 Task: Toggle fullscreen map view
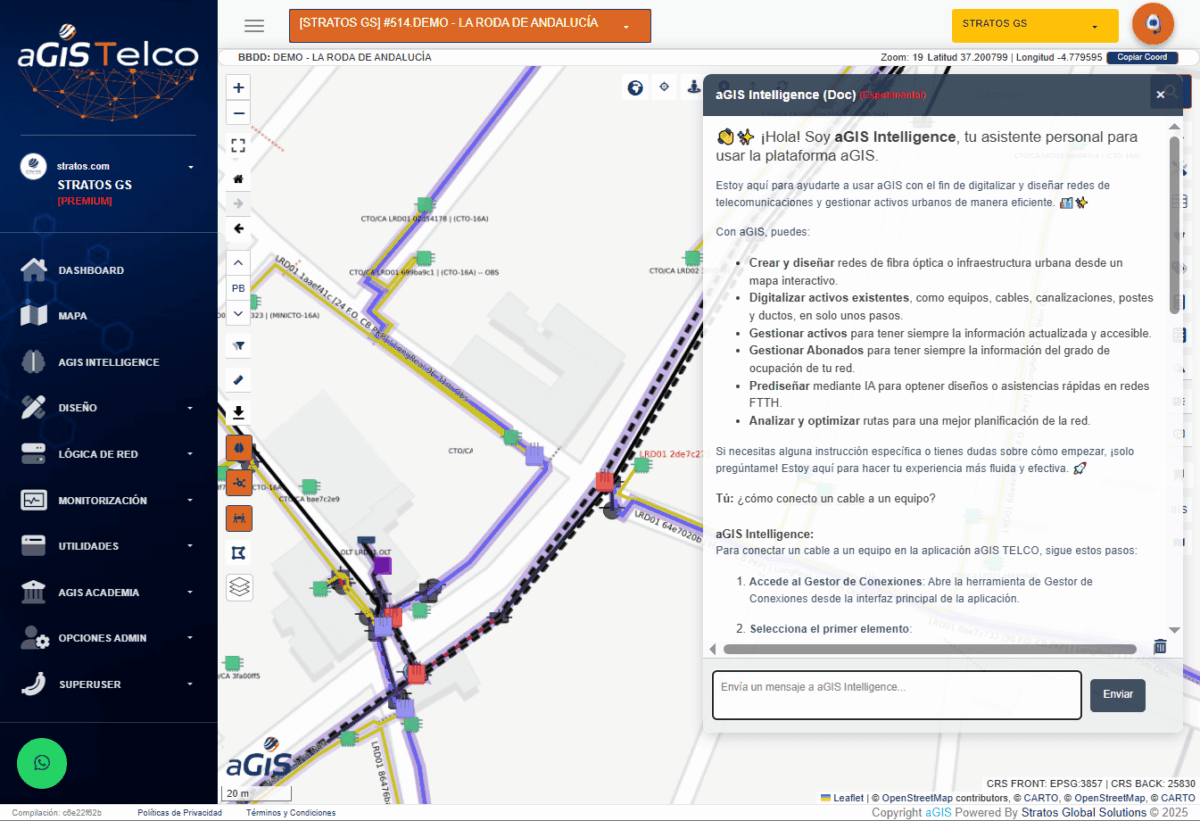pos(238,146)
